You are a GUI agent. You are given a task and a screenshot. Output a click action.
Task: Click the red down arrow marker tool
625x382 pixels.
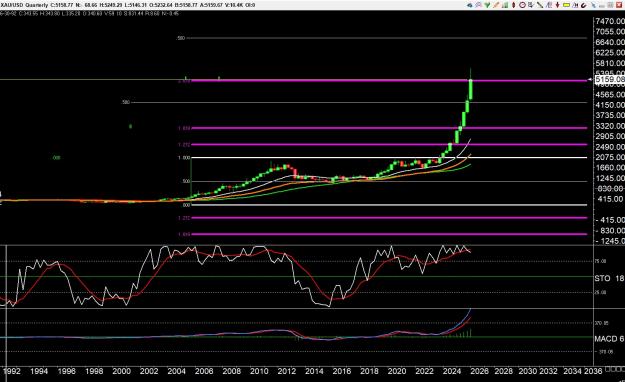(x=557, y=5)
